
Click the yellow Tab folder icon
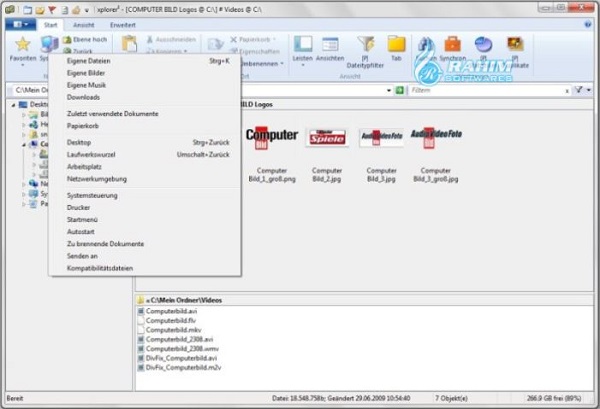tap(396, 44)
